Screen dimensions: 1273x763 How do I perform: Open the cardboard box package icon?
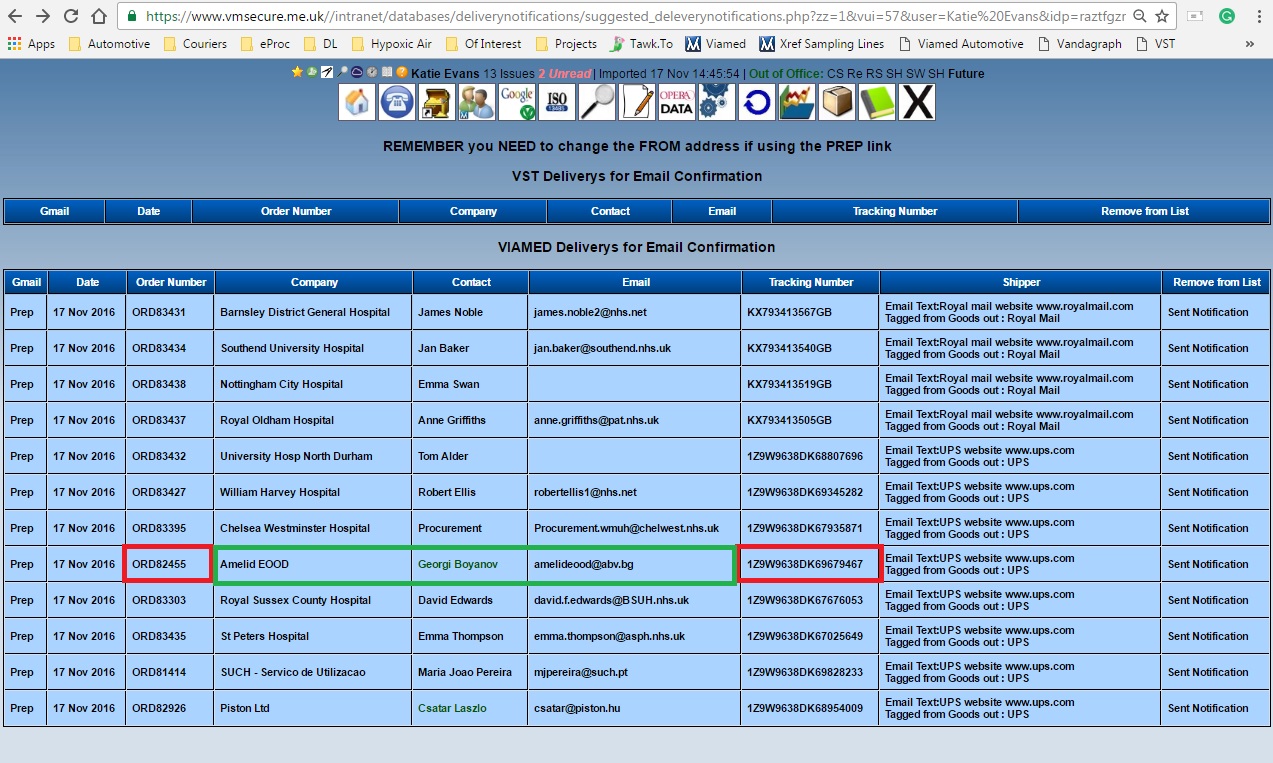click(x=837, y=102)
